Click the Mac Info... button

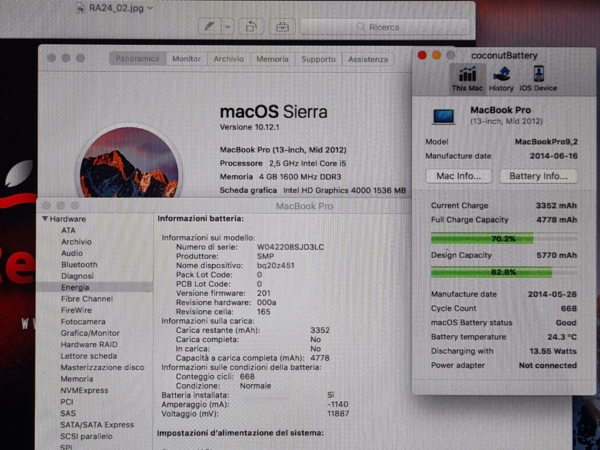coord(458,176)
